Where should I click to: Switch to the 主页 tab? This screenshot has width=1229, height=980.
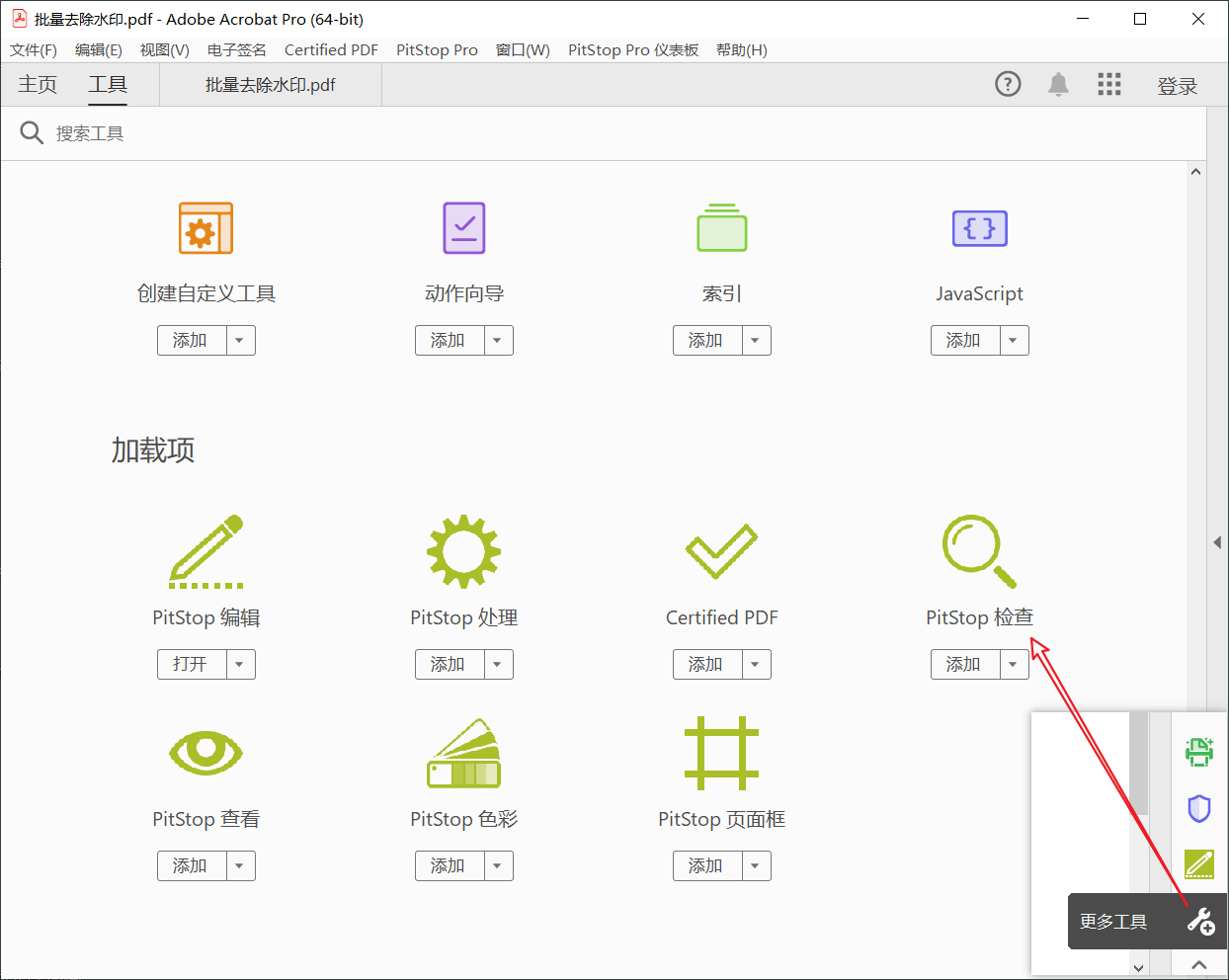click(38, 85)
